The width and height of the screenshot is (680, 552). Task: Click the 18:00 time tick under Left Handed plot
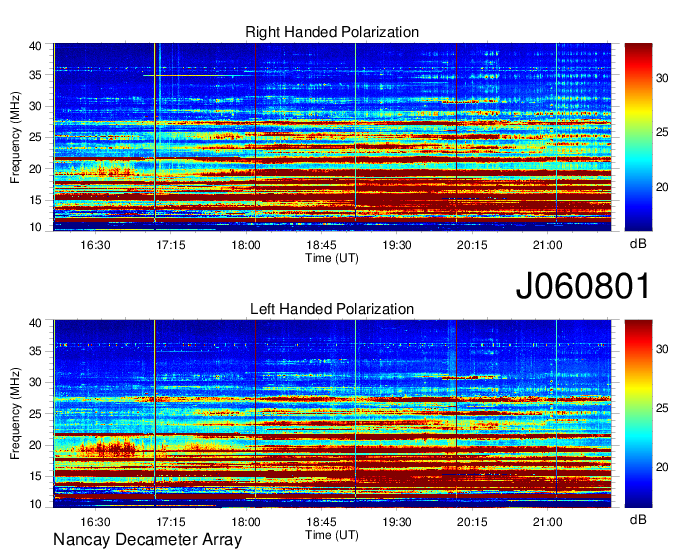[246, 522]
